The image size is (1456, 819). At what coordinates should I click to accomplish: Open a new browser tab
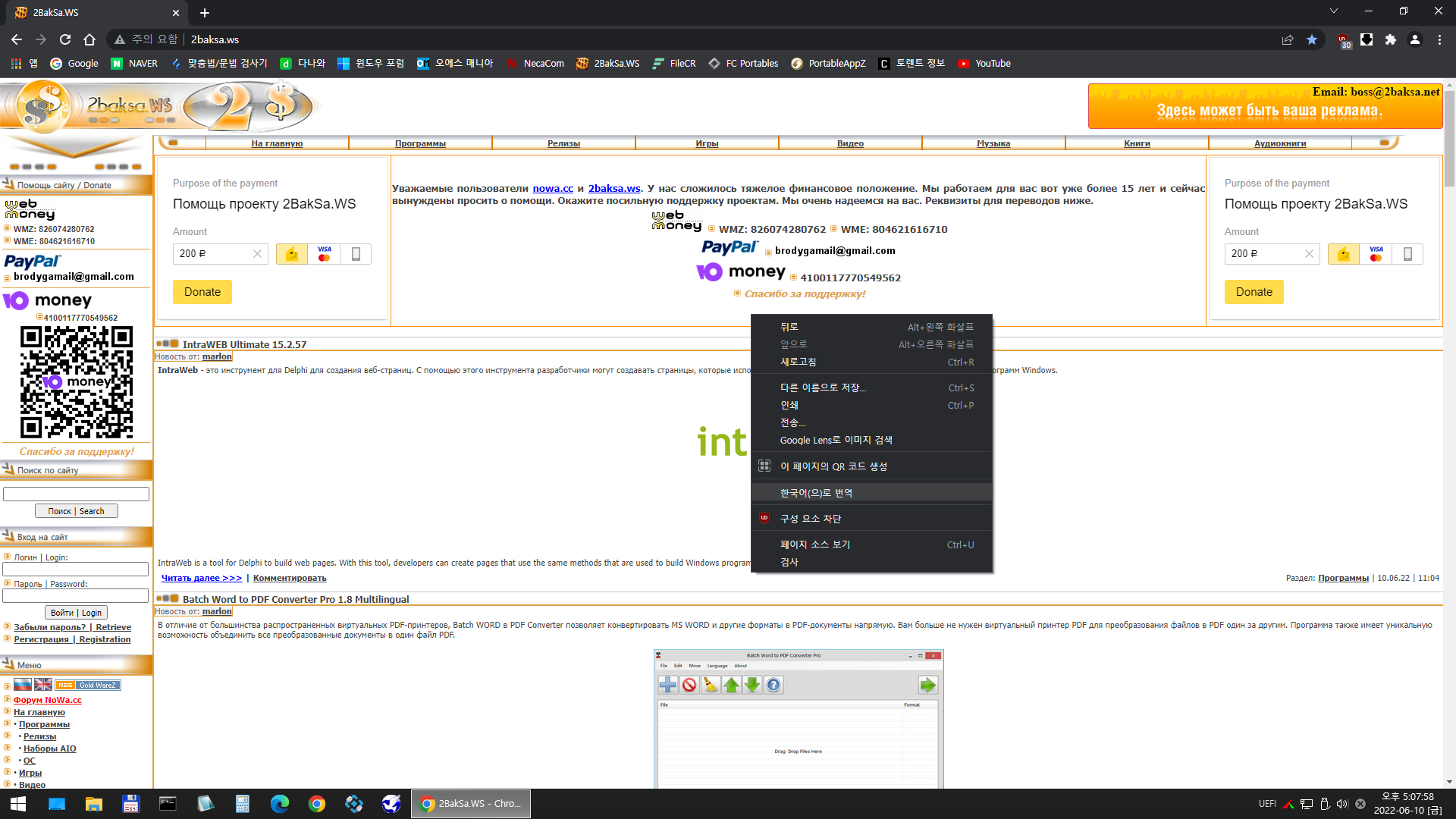pyautogui.click(x=205, y=13)
